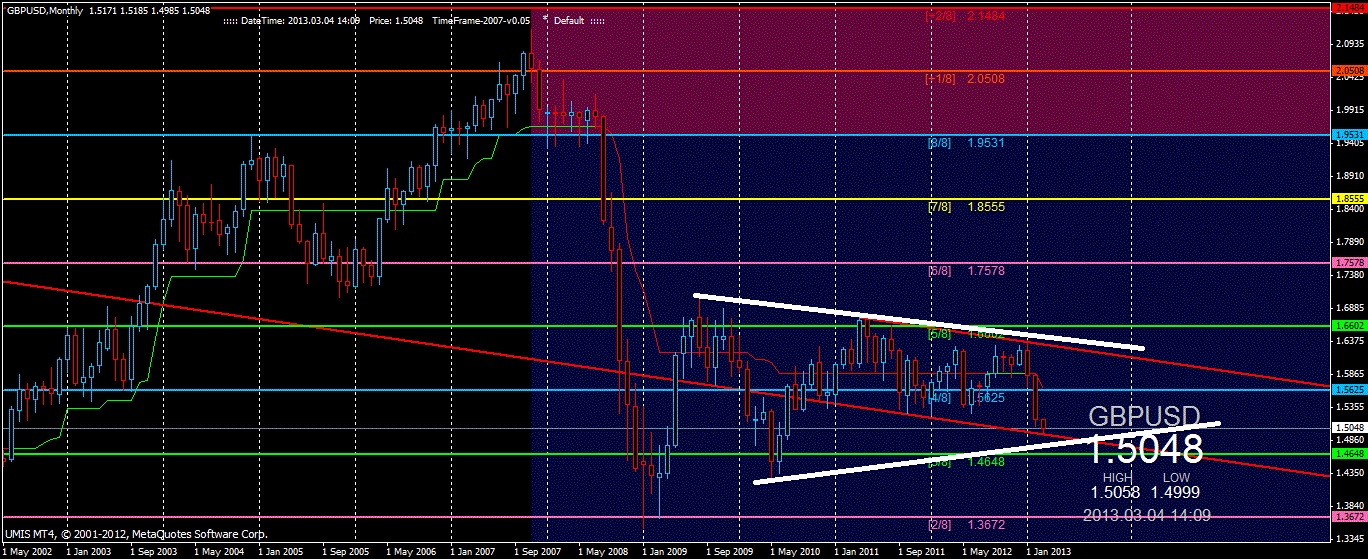Click the 1.3840 price scale value

pos(1351,506)
